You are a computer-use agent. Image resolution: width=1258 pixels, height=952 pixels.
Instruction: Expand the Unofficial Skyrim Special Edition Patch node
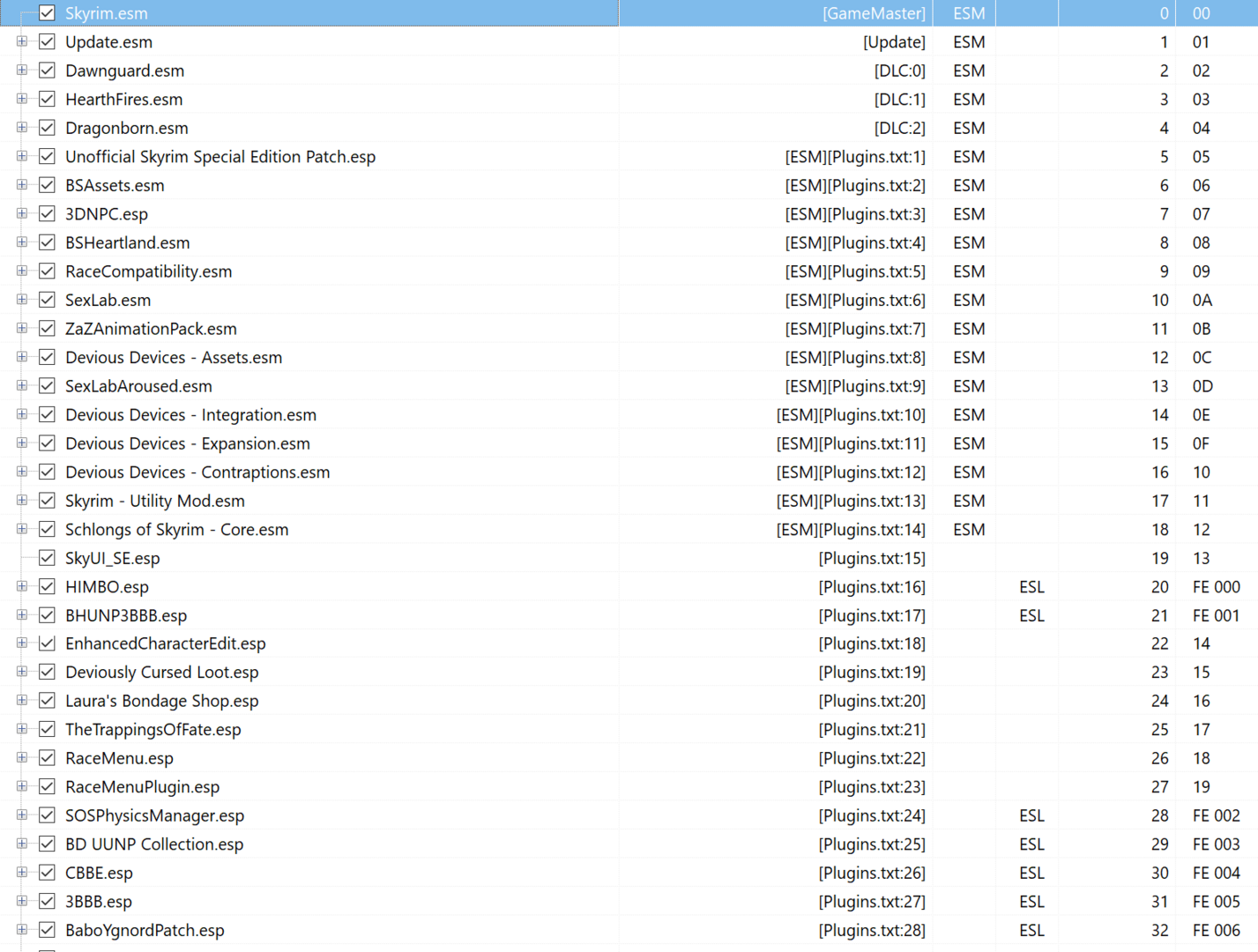click(22, 156)
